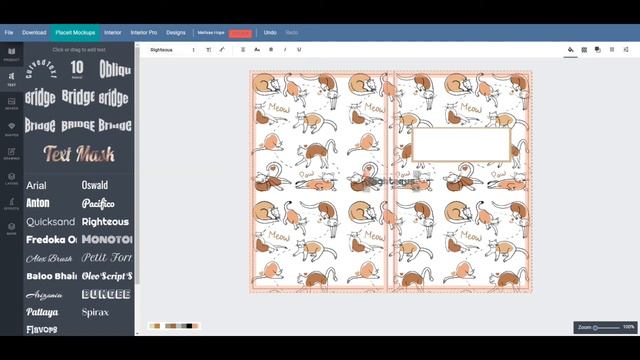Open the Download menu
Screen dimensions: 640x360
pos(34,33)
